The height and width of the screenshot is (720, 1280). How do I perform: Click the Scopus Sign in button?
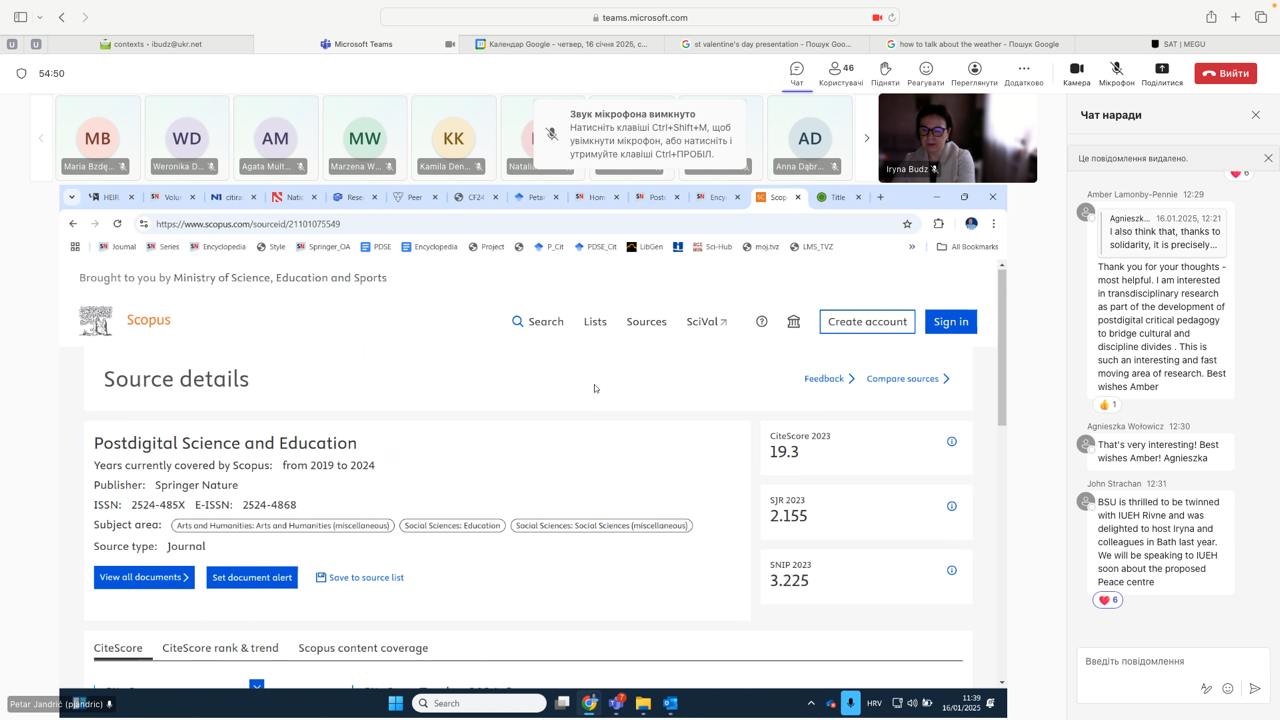click(951, 321)
